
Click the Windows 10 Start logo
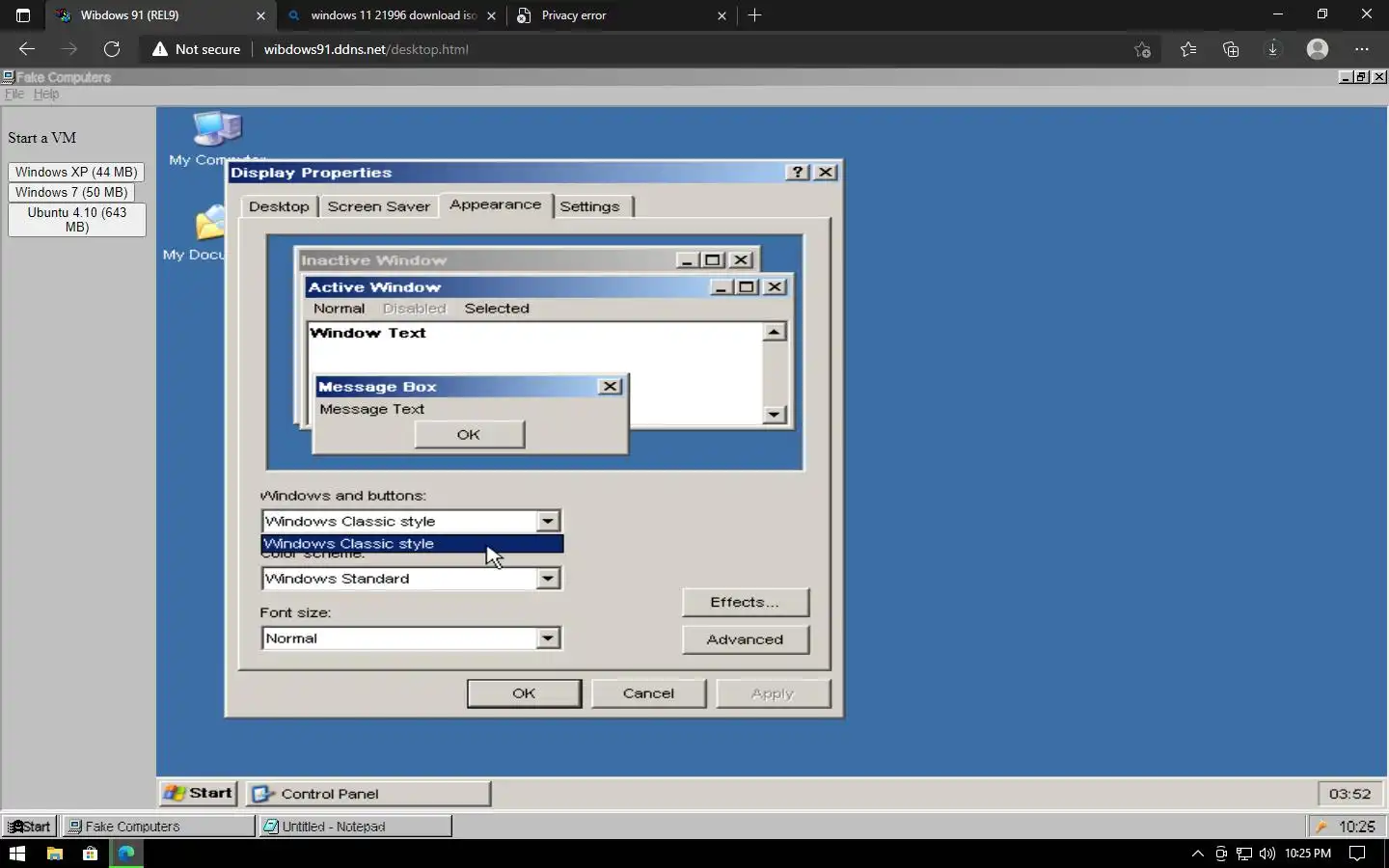point(16,854)
